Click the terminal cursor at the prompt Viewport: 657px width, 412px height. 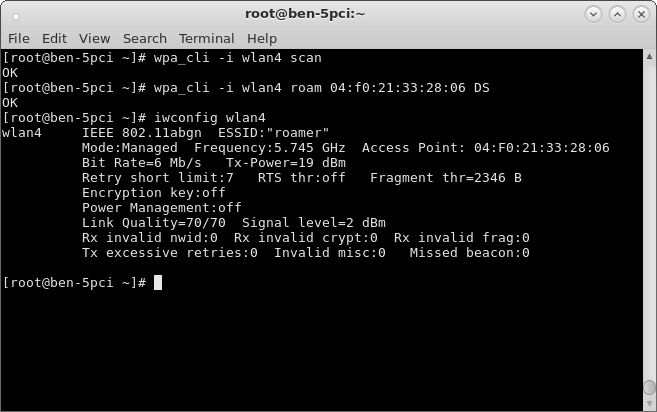coord(158,282)
